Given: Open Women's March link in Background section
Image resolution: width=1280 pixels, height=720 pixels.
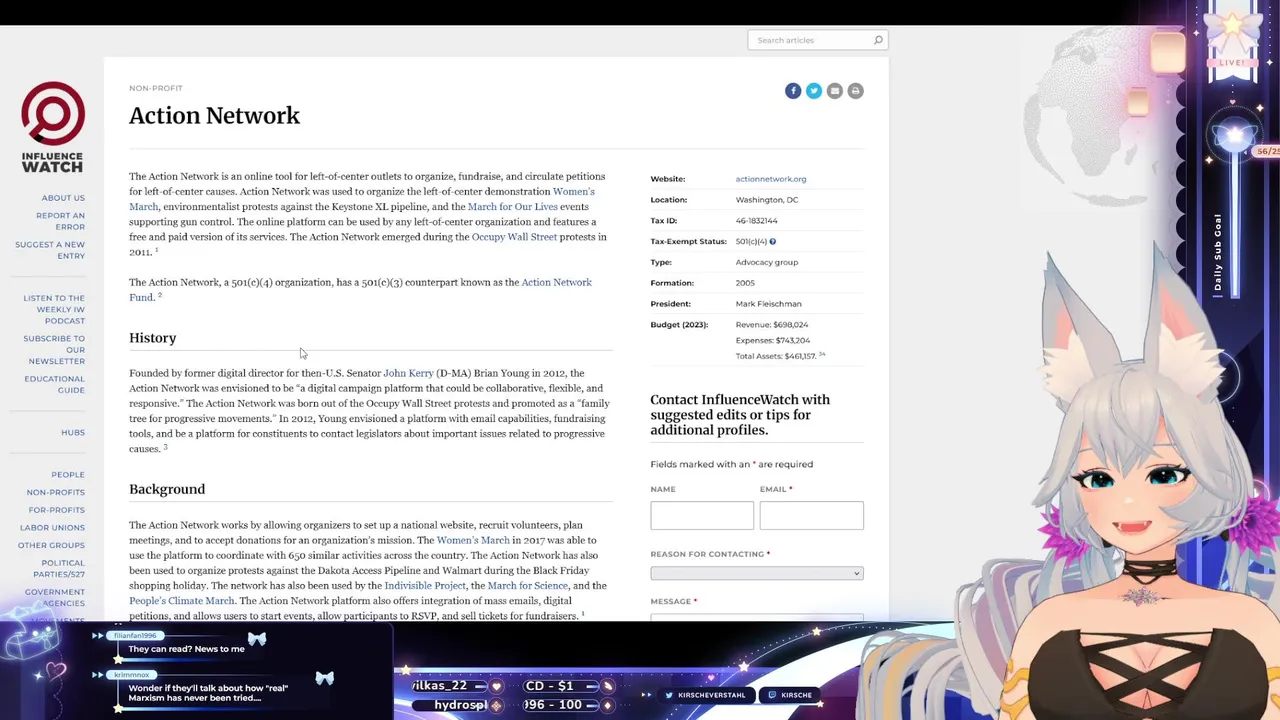Looking at the screenshot, I should [x=473, y=540].
